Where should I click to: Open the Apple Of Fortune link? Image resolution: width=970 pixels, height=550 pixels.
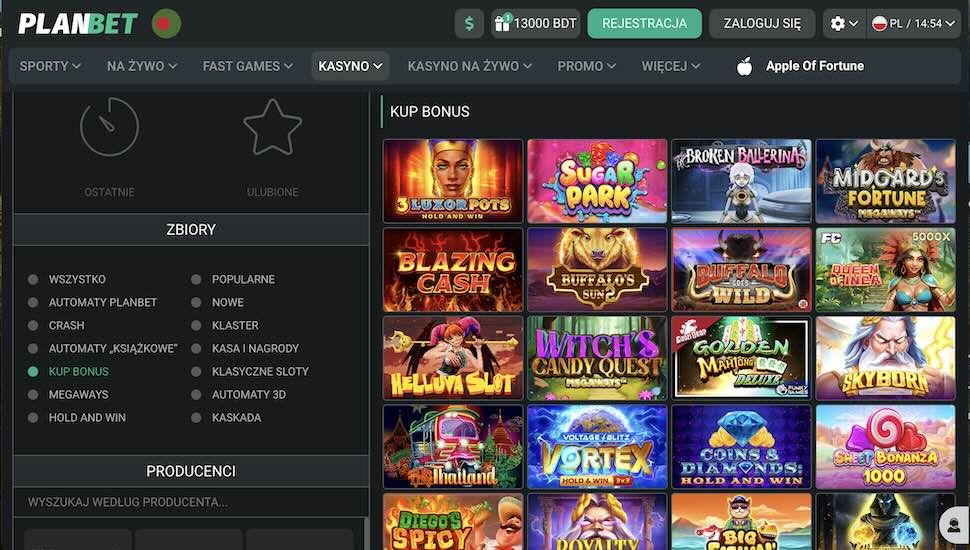[x=815, y=66]
